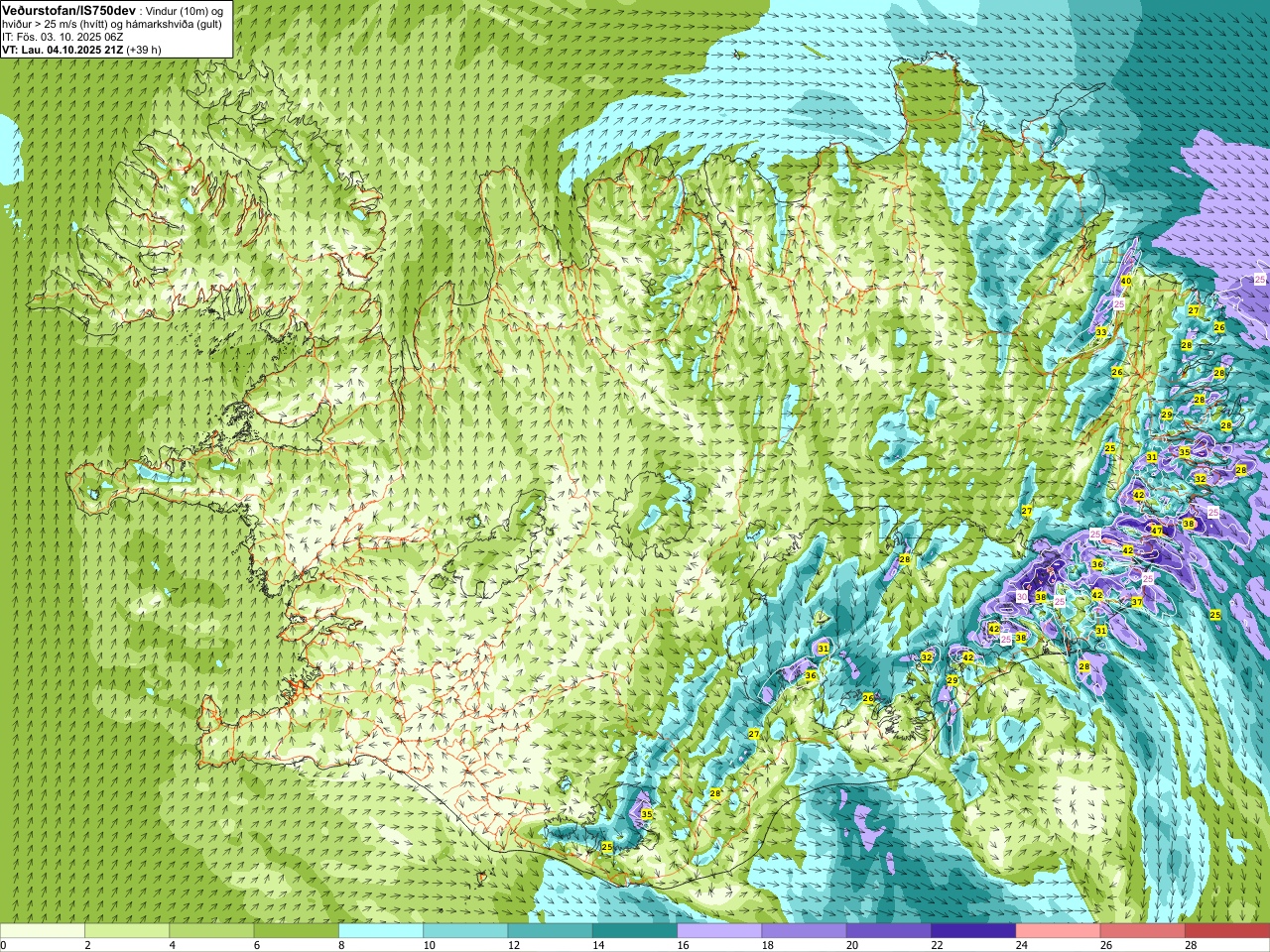Click the legend scale tick number '16'
This screenshot has height=952, width=1270.
pos(684,945)
